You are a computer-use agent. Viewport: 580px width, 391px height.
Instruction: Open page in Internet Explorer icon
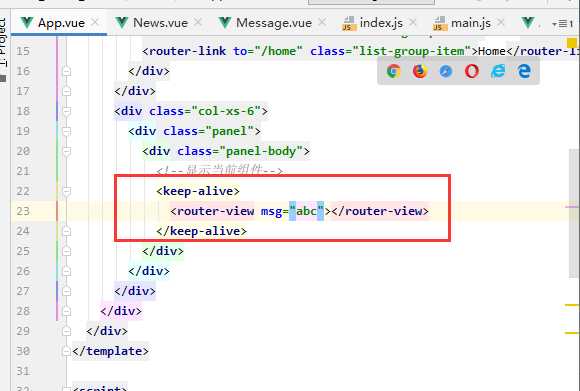498,71
